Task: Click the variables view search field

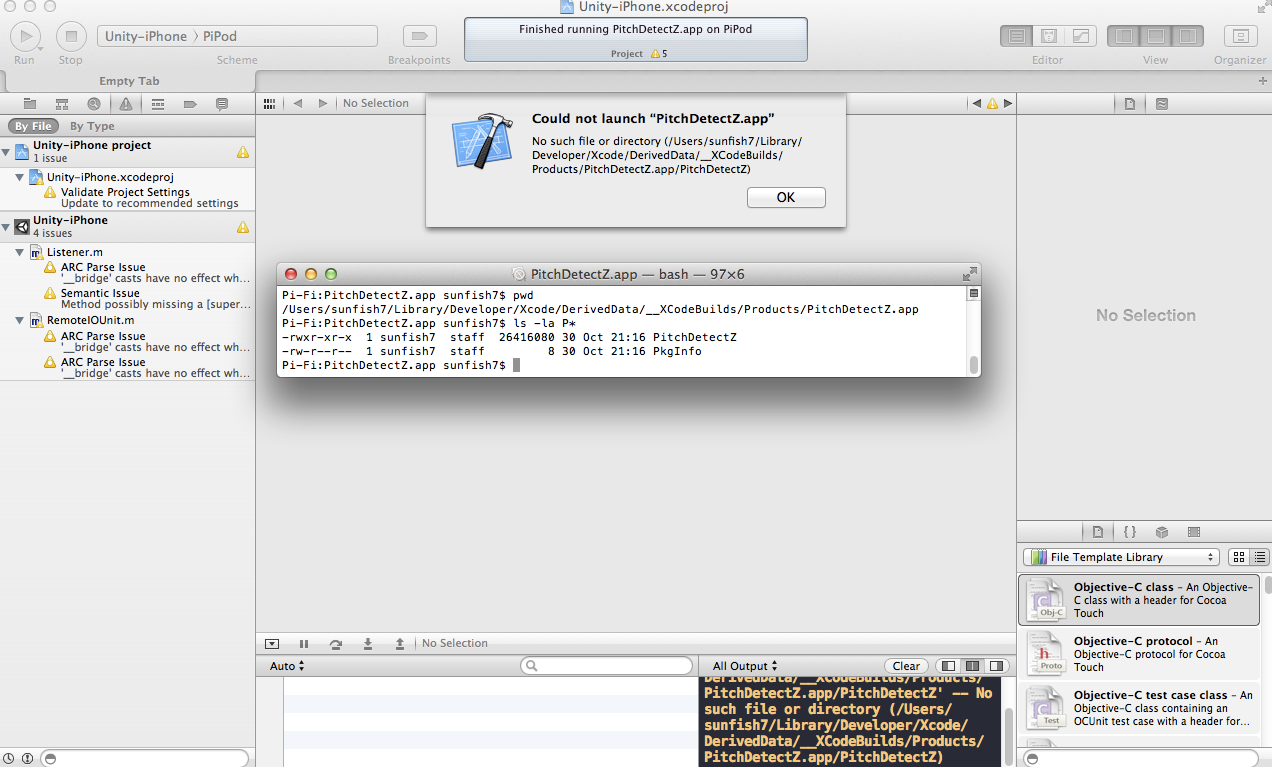Action: tap(607, 666)
